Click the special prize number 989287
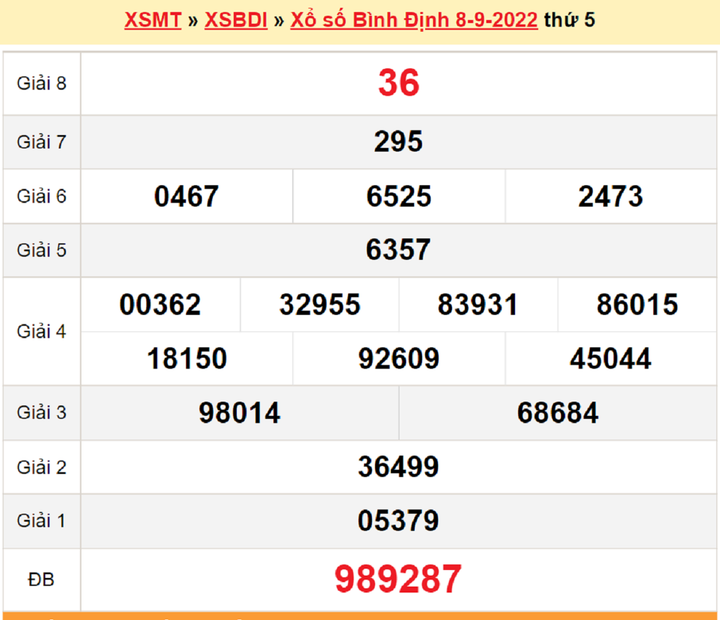This screenshot has height=620, width=720. [x=398, y=579]
